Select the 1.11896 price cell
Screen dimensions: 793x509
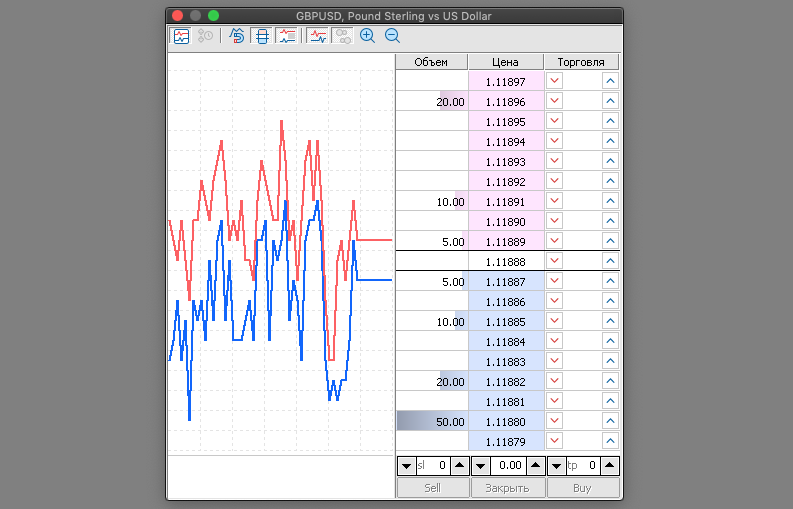coord(506,101)
